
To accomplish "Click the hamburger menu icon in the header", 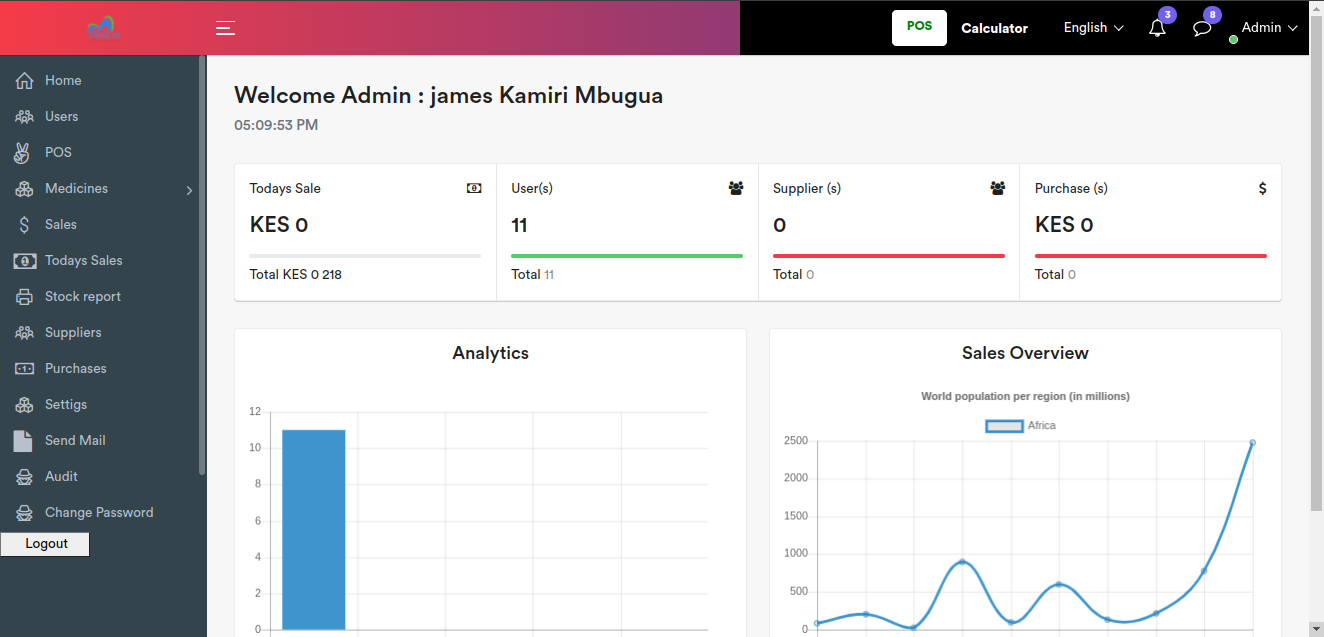I will pyautogui.click(x=225, y=28).
